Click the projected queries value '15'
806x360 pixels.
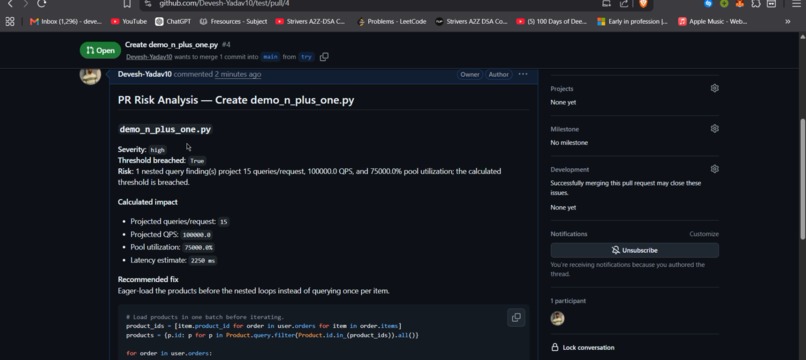click(x=223, y=222)
